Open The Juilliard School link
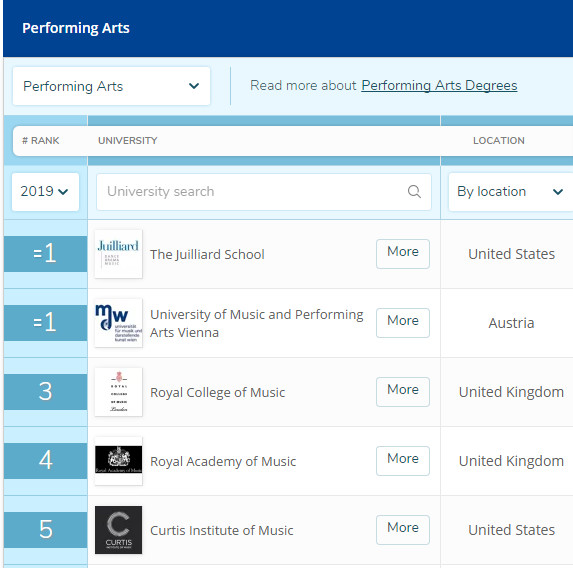 pyautogui.click(x=207, y=254)
